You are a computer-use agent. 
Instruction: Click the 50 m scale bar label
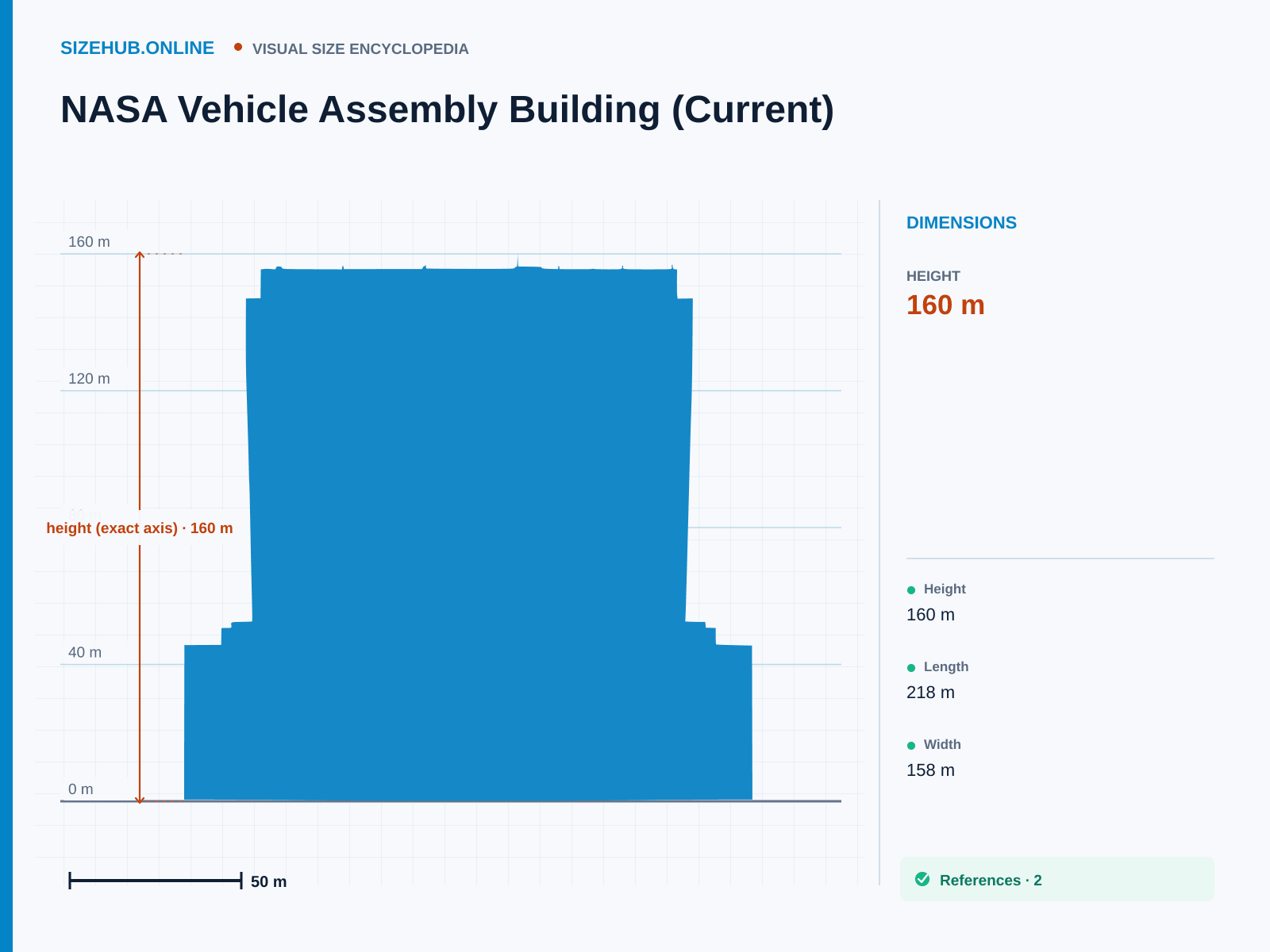pyautogui.click(x=268, y=881)
